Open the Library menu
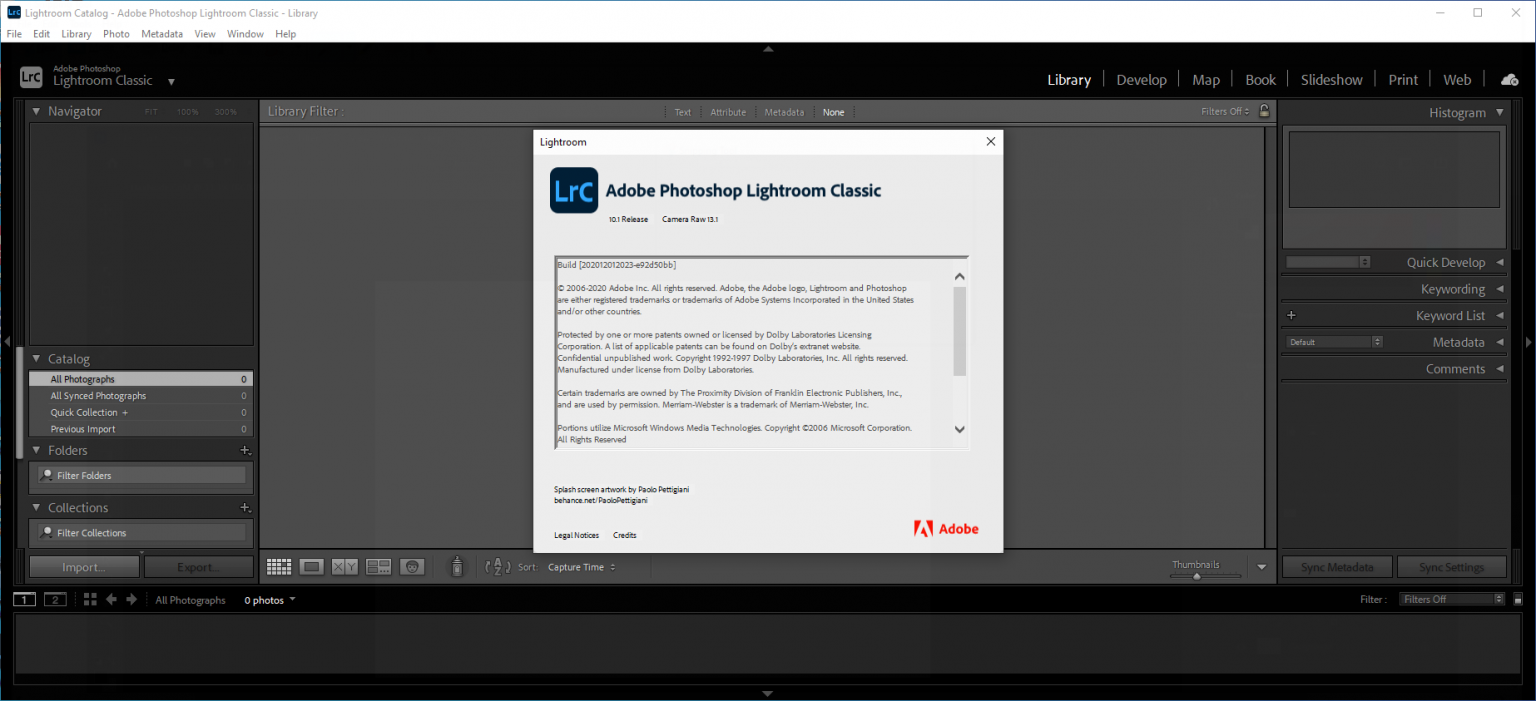 (76, 34)
